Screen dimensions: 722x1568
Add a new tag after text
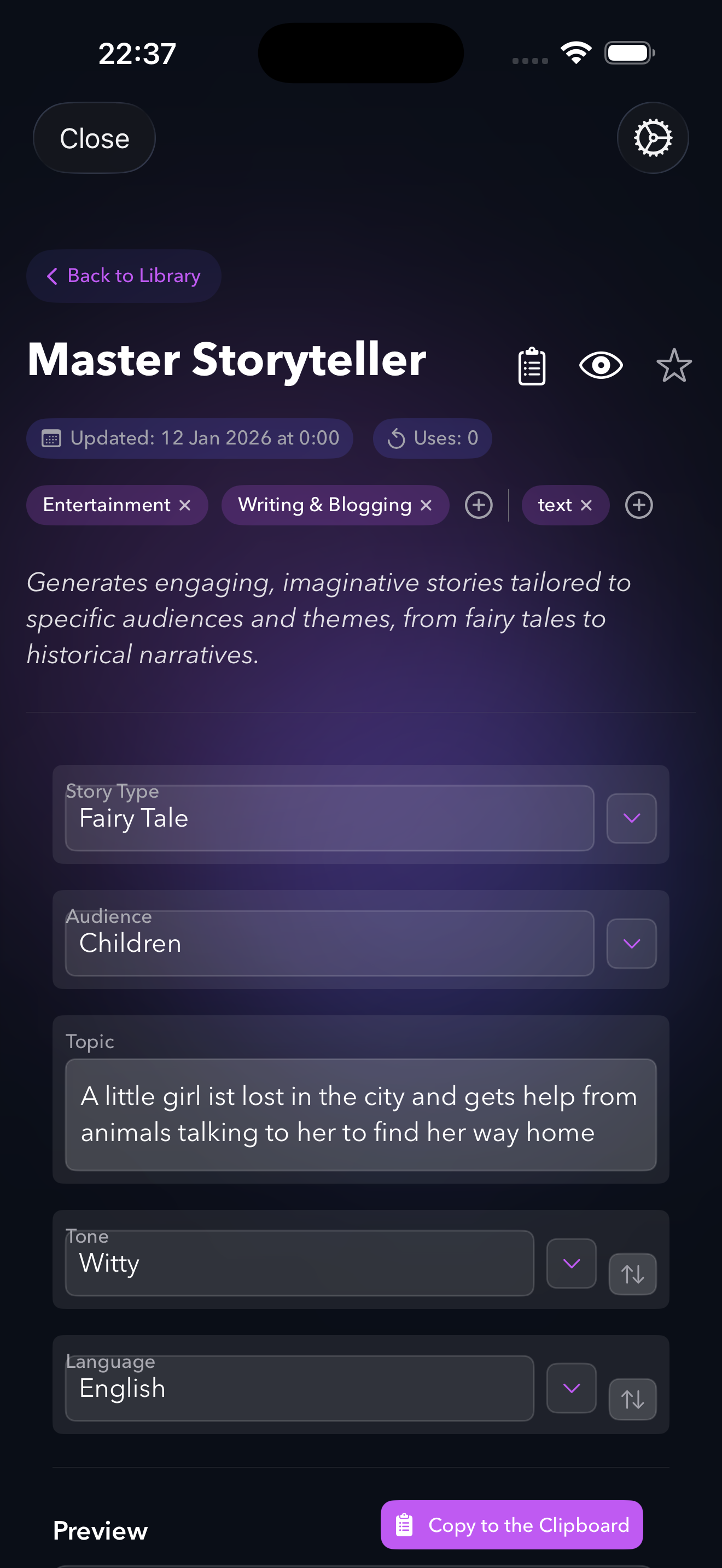(639, 505)
